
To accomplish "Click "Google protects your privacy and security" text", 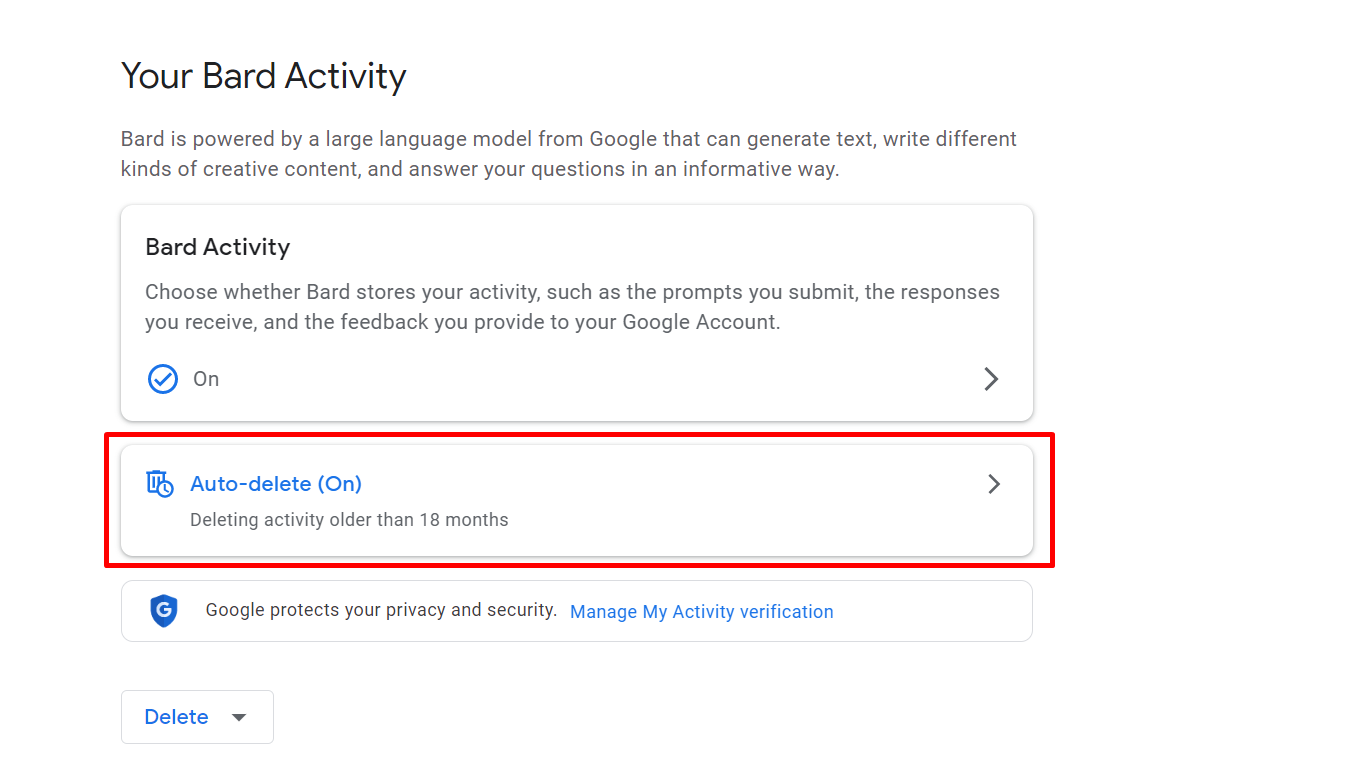I will coord(381,610).
